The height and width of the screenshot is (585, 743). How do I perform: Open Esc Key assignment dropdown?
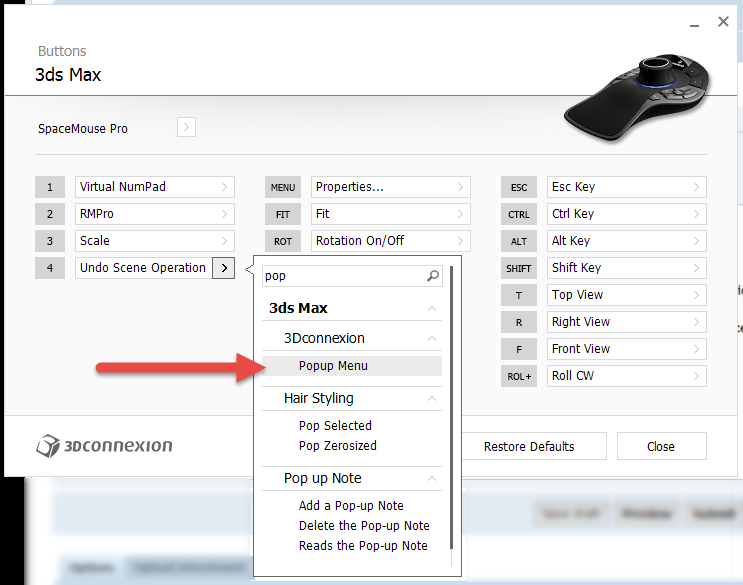[626, 187]
